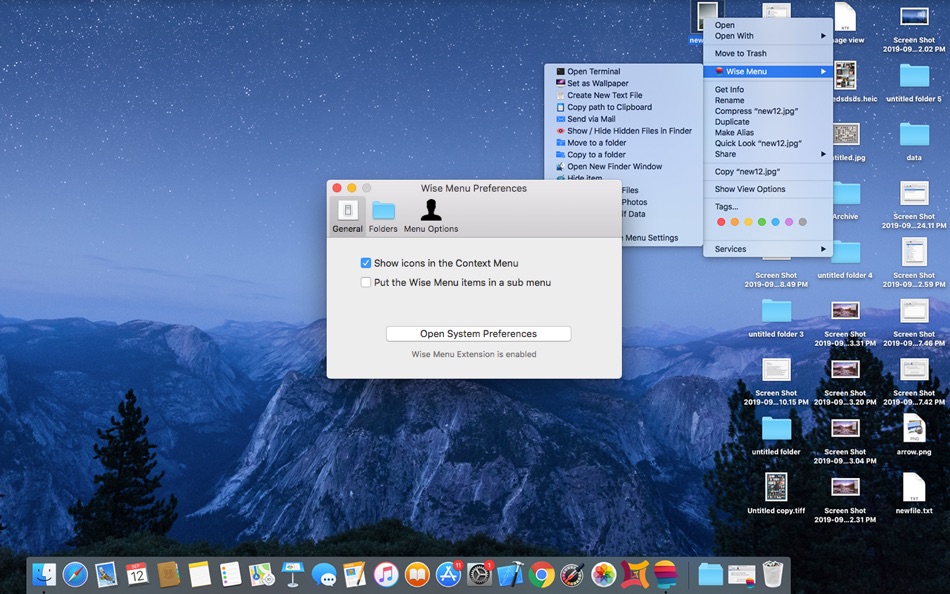The width and height of the screenshot is (950, 594).
Task: Select untitled folder 5 on desktop
Action: tap(914, 82)
